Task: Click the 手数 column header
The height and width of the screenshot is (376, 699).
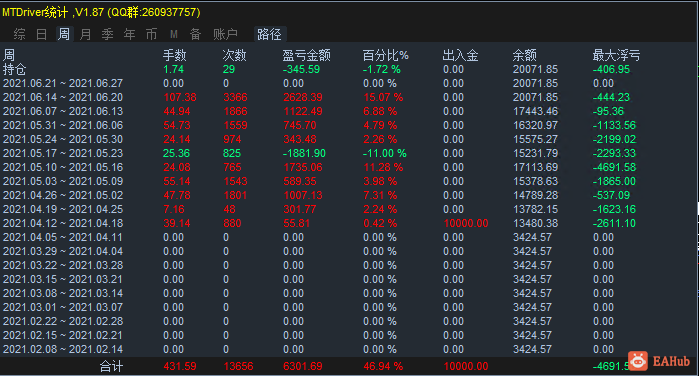Action: pyautogui.click(x=174, y=55)
